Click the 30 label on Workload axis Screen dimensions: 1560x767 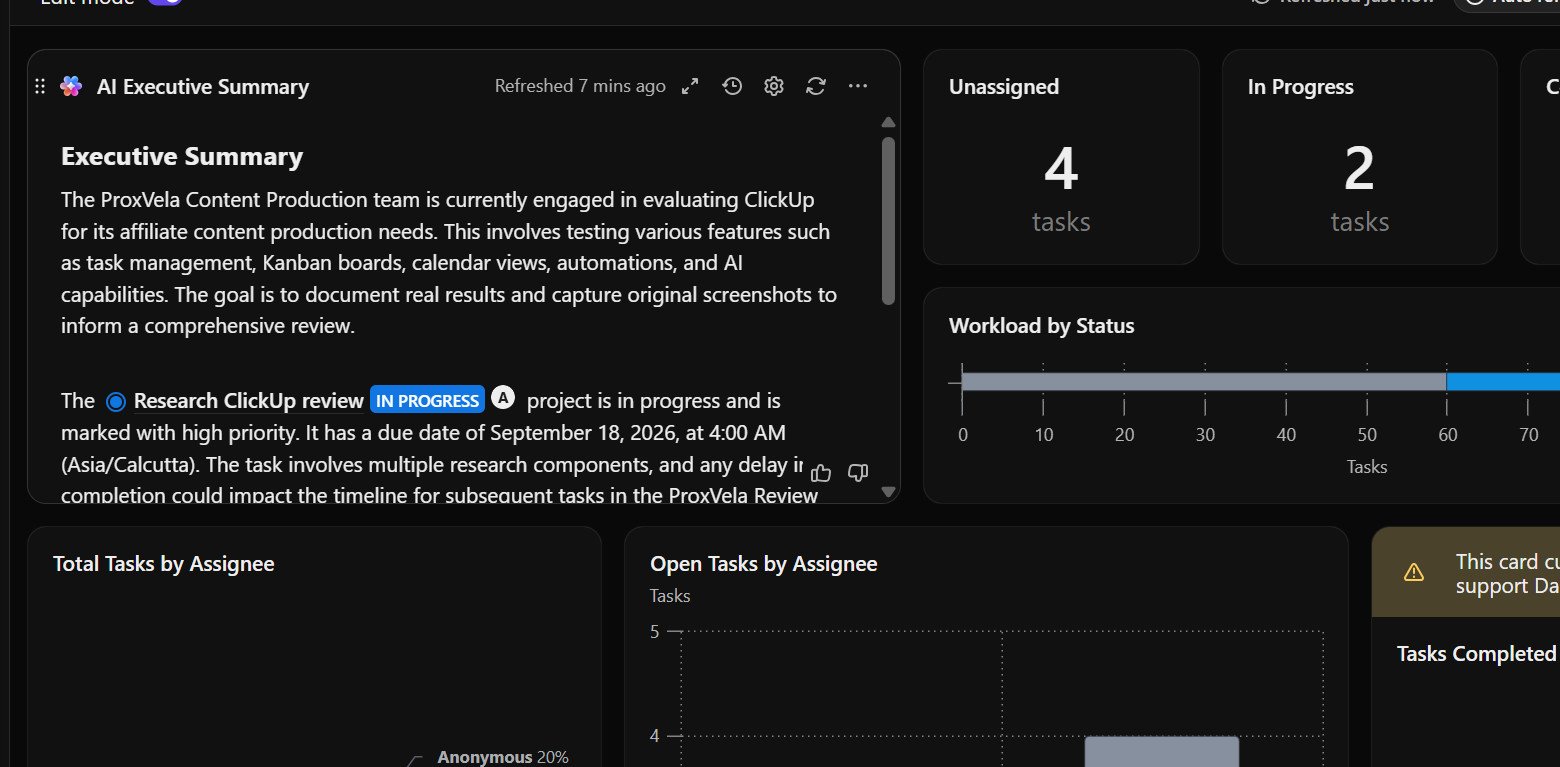(1205, 435)
